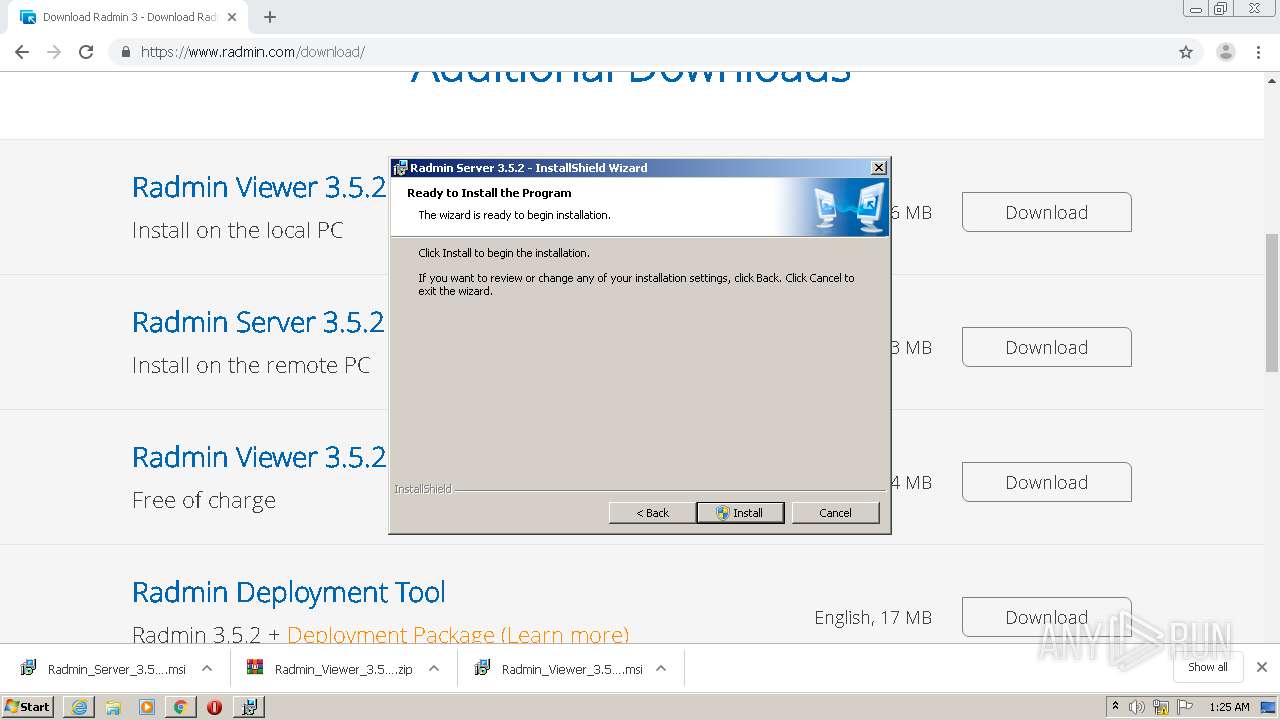1280x720 pixels.
Task: Cancel the Radmin Server installation
Action: pos(835,512)
